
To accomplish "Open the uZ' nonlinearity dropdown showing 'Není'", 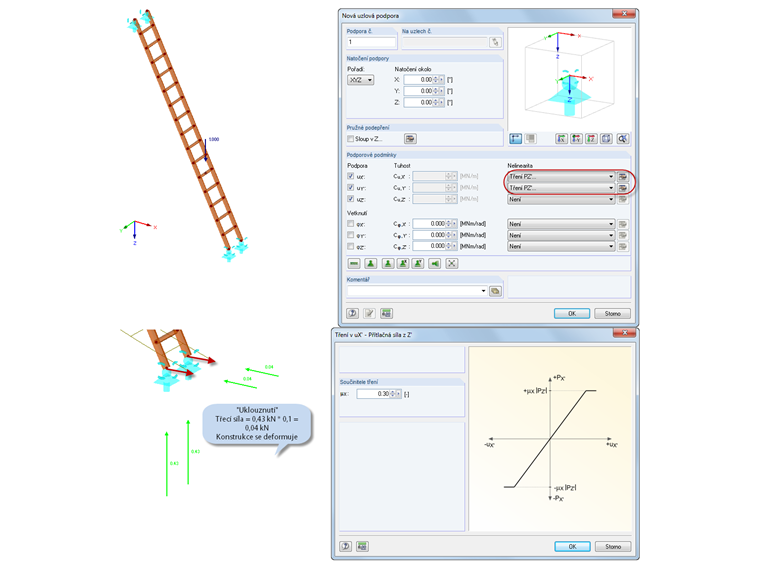I will click(x=561, y=199).
